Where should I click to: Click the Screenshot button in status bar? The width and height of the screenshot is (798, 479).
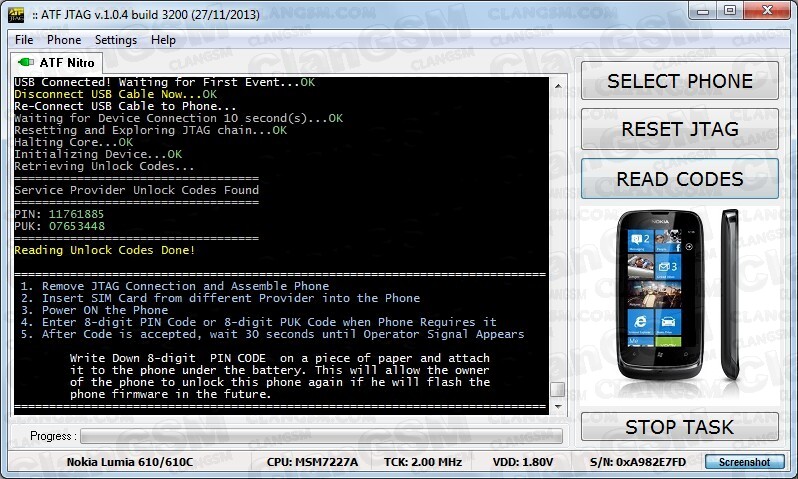tap(744, 462)
